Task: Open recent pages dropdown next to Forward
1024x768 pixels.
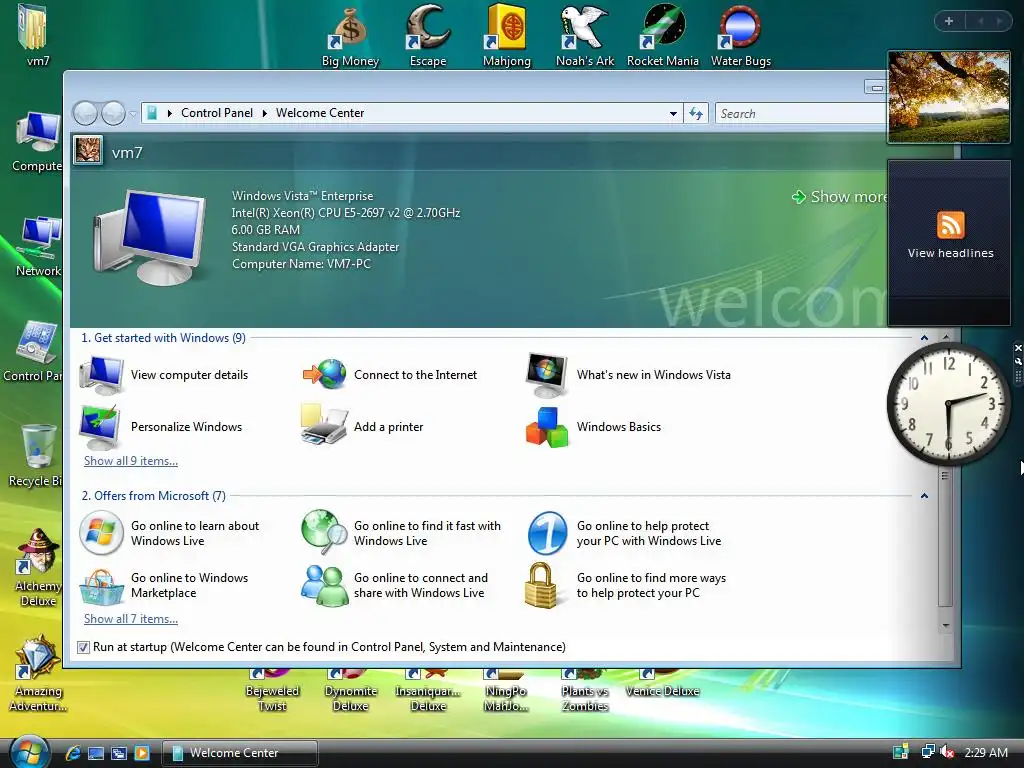Action: pos(133,114)
